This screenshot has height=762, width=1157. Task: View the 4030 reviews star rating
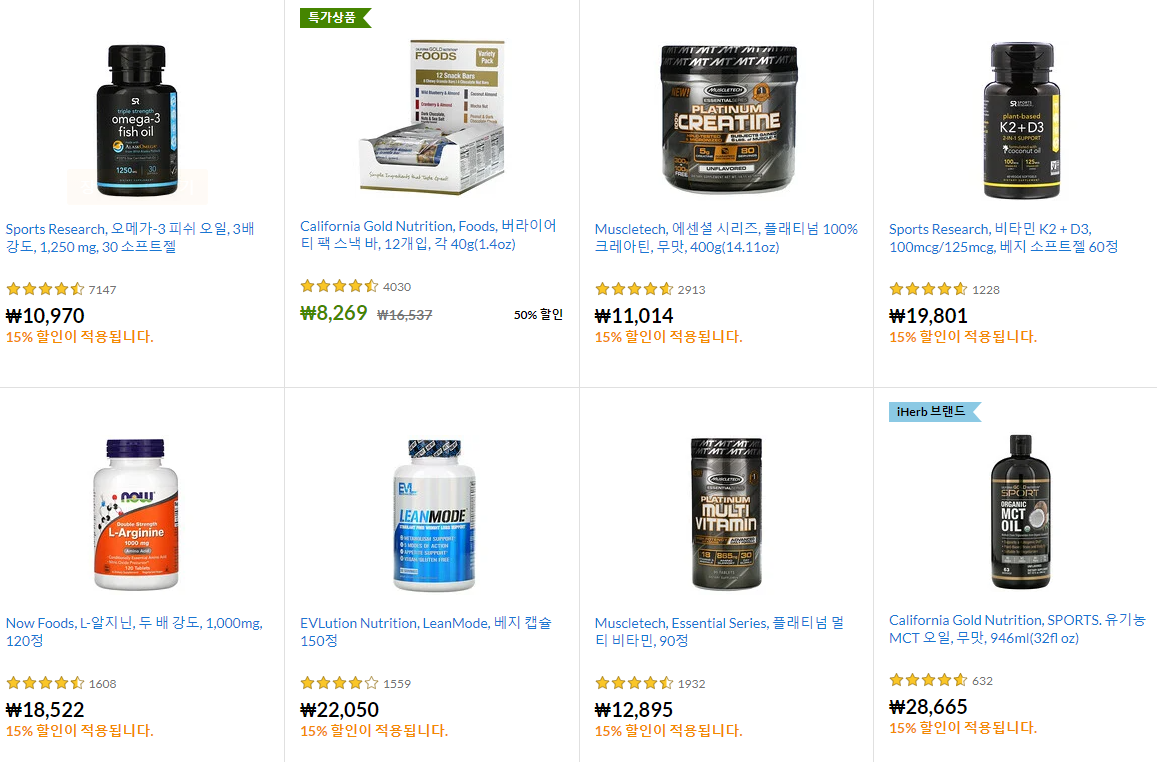(356, 286)
